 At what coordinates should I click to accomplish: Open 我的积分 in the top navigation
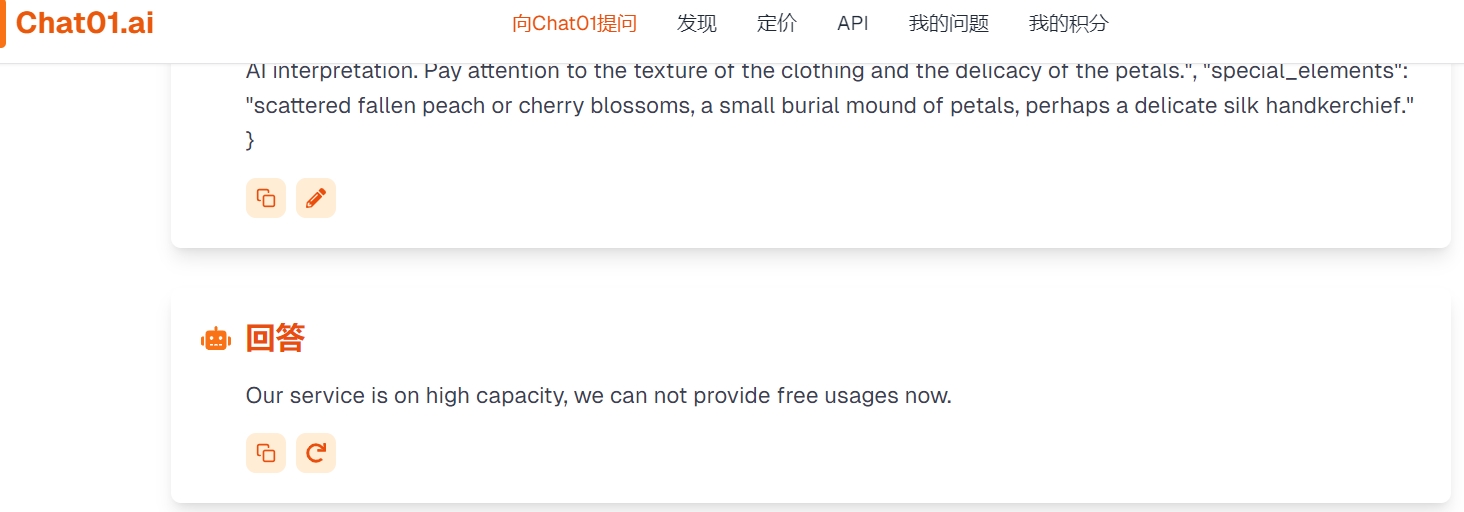pyautogui.click(x=1069, y=23)
